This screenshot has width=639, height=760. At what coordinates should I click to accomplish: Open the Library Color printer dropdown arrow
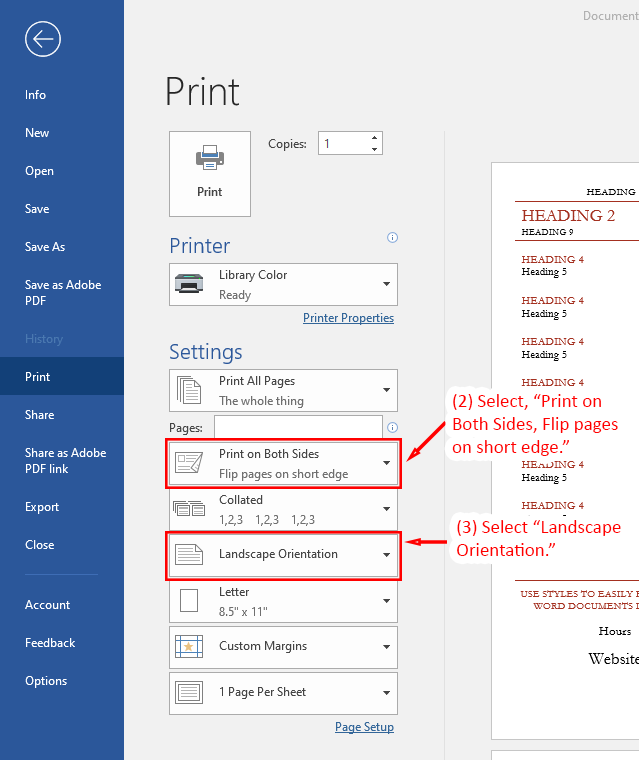click(x=386, y=284)
